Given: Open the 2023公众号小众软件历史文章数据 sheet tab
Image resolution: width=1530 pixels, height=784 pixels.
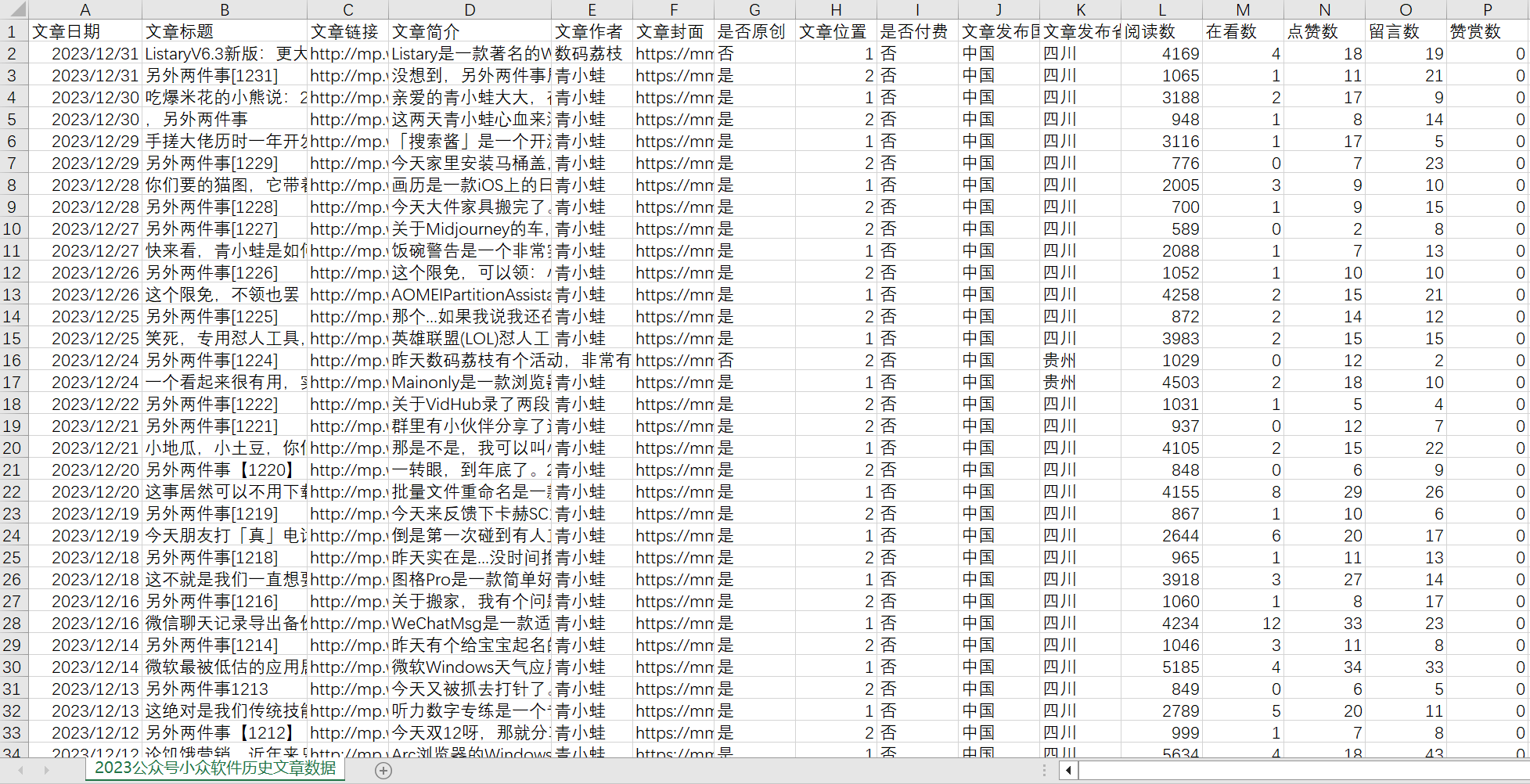Looking at the screenshot, I should click(x=215, y=768).
